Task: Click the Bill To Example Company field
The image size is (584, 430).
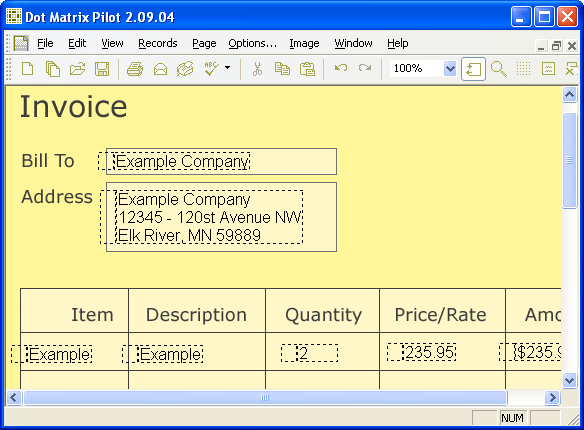Action: 221,161
